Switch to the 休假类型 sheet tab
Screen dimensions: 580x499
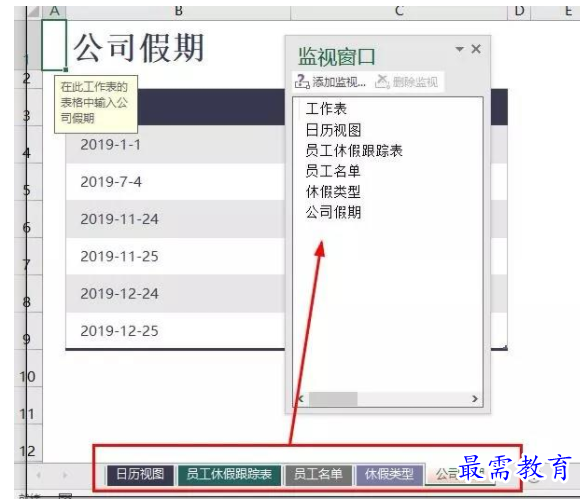click(389, 475)
